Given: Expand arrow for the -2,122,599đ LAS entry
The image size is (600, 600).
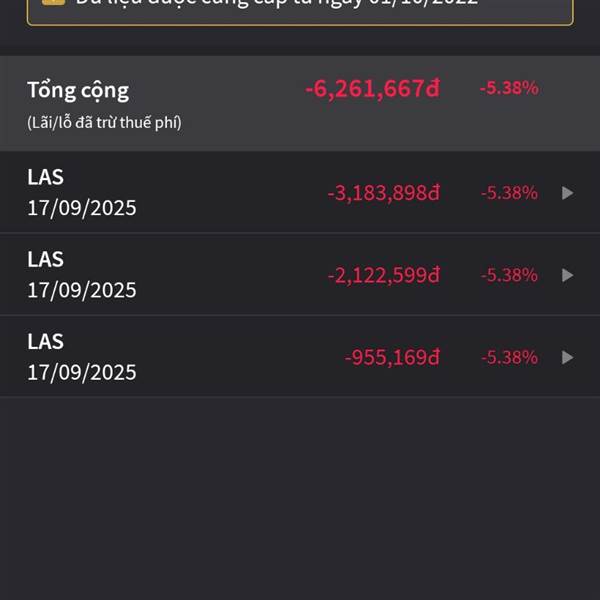Looking at the screenshot, I should coord(568,275).
